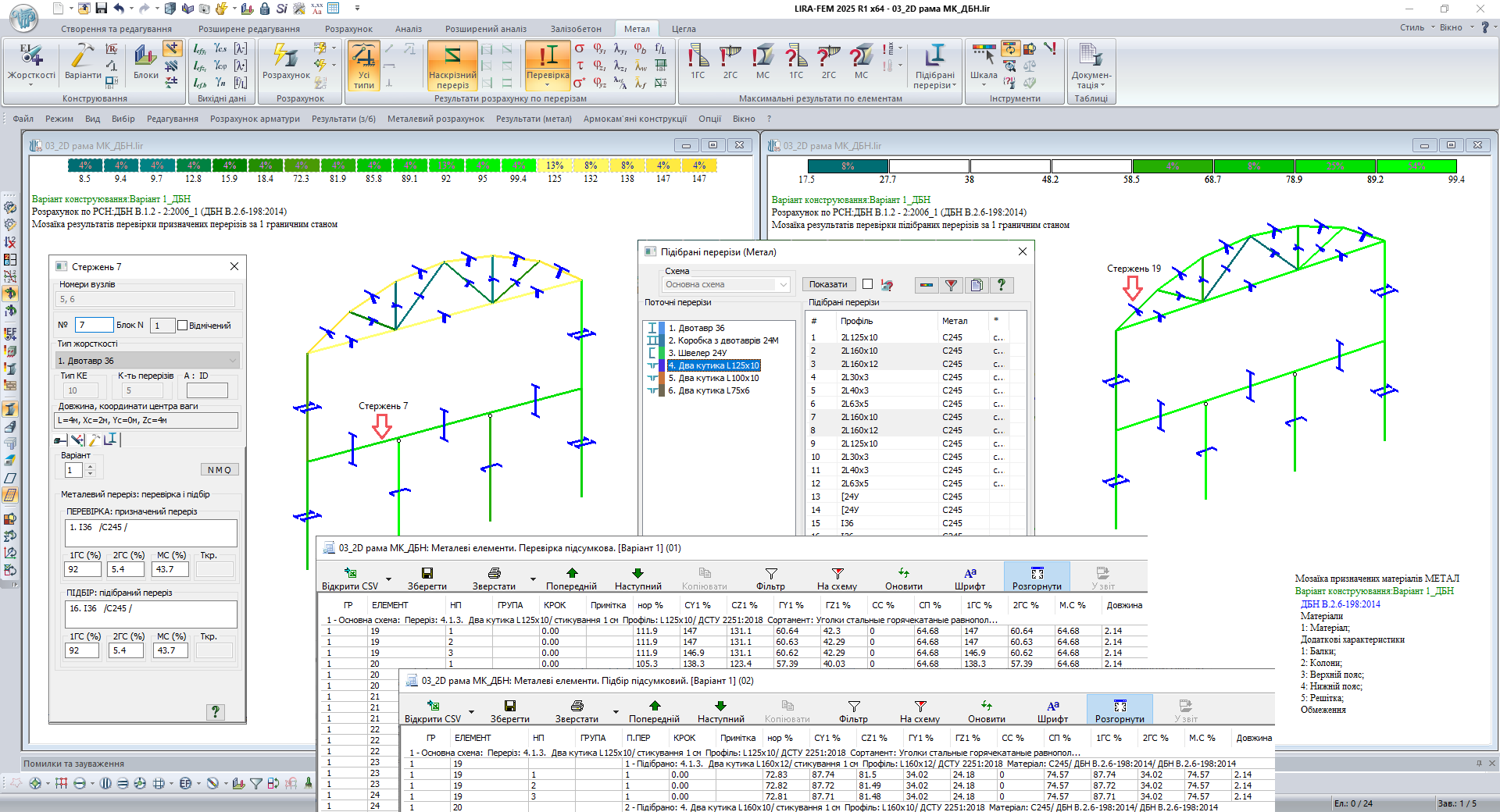Click На схему in Перевірка підсумкова toolbar

click(837, 579)
